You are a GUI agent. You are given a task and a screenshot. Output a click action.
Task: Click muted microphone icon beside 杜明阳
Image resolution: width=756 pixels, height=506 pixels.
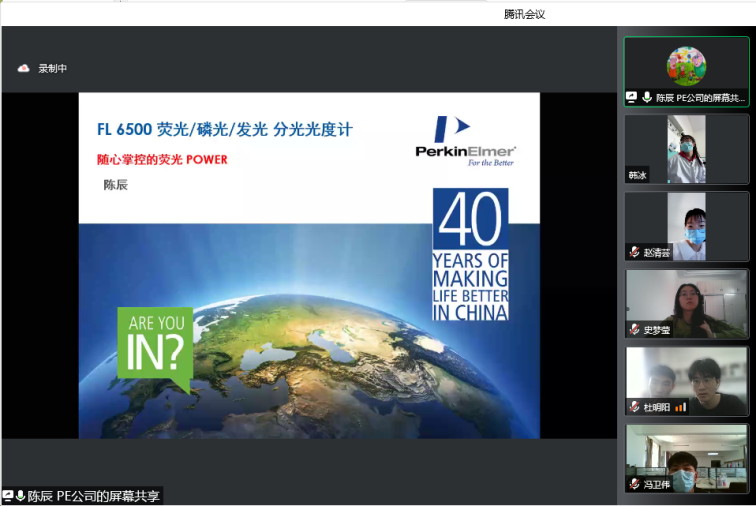[x=634, y=407]
